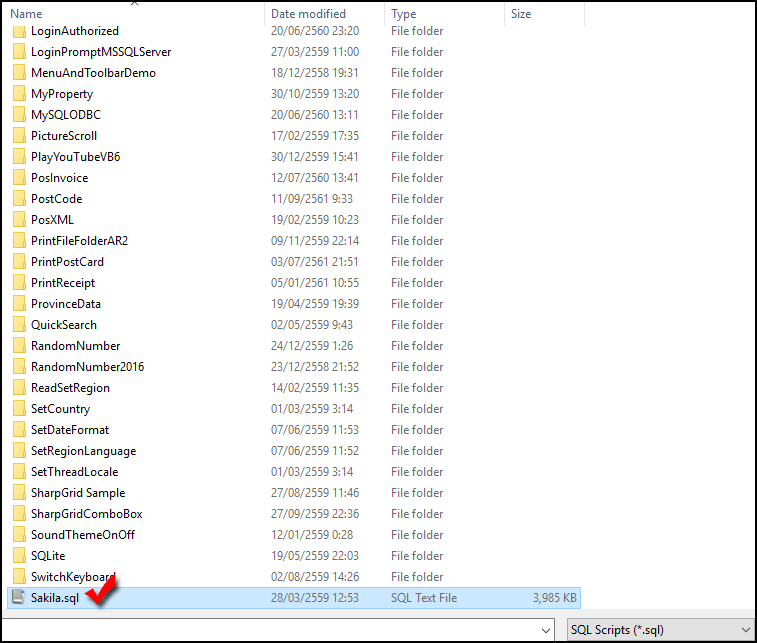
Task: Select the SetThreadLocale folder name
Action: click(x=74, y=472)
